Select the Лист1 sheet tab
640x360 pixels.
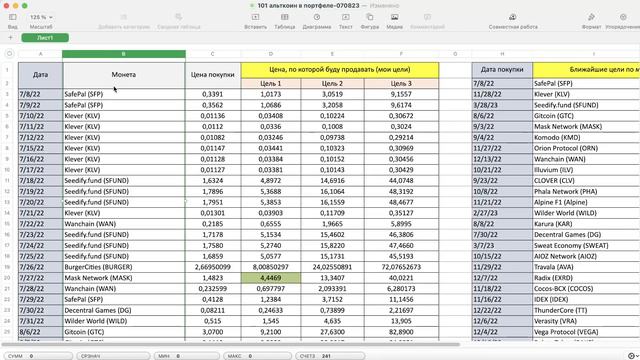45,38
